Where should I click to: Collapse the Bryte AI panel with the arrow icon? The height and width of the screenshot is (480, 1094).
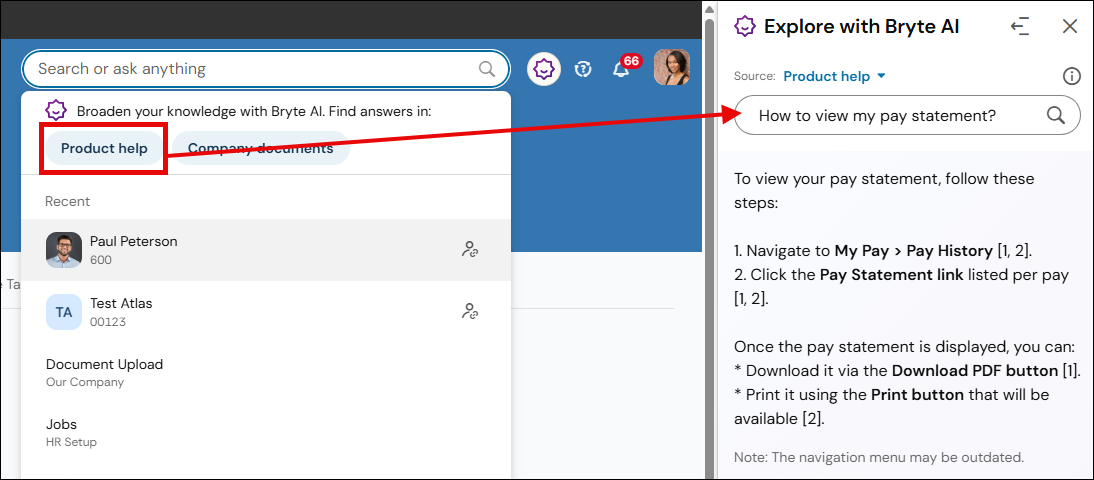[1020, 27]
